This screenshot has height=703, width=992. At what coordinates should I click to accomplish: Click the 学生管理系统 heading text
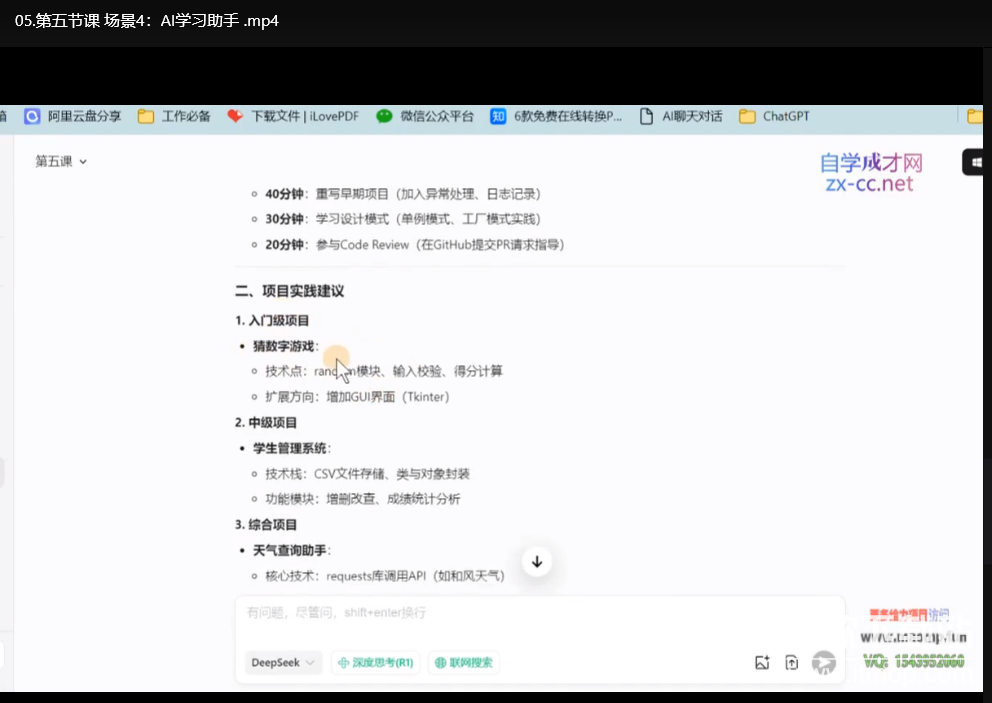coord(291,448)
